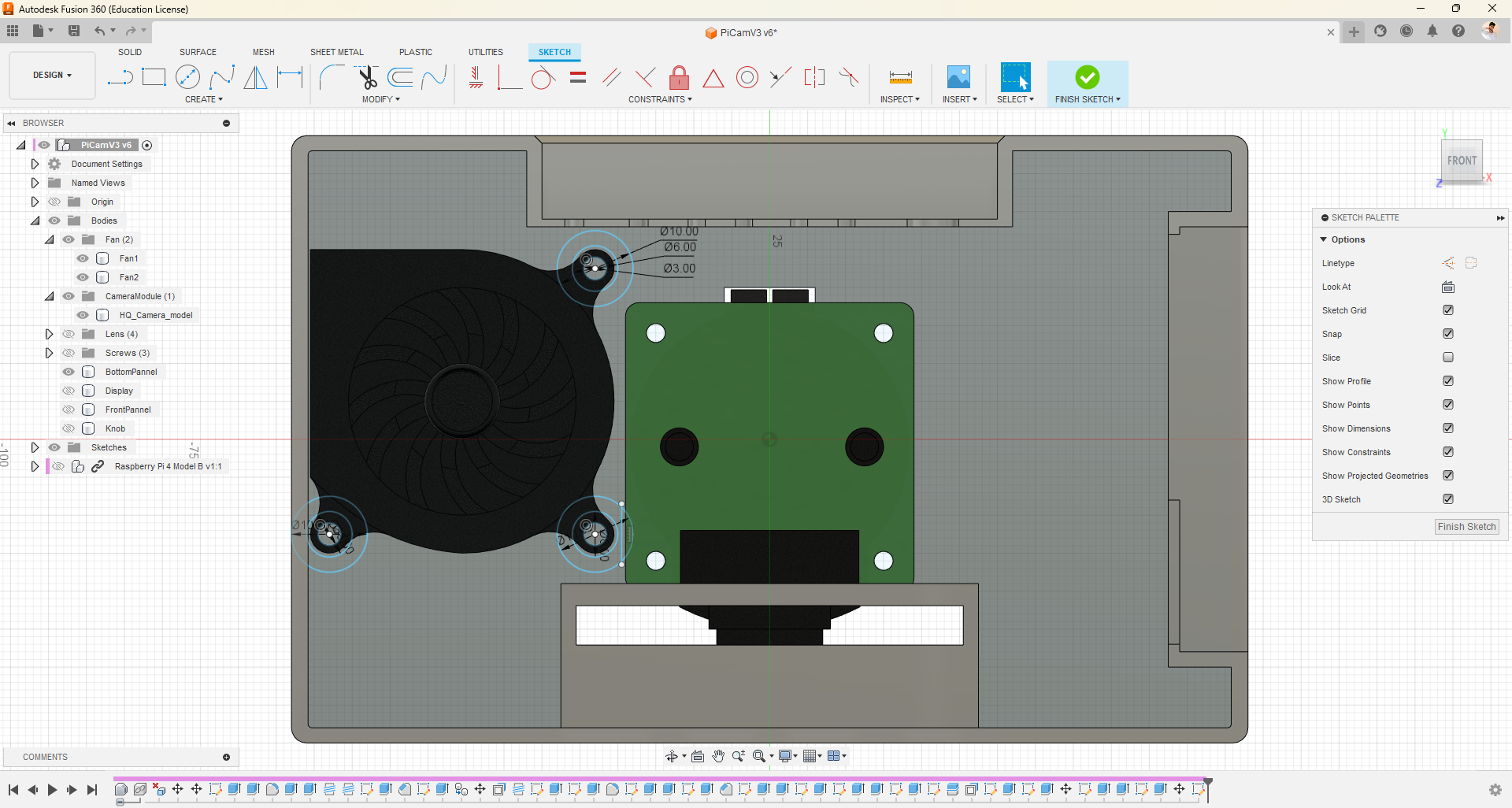This screenshot has width=1512, height=808.
Task: Toggle the Show Constraints checkbox
Action: click(x=1447, y=452)
